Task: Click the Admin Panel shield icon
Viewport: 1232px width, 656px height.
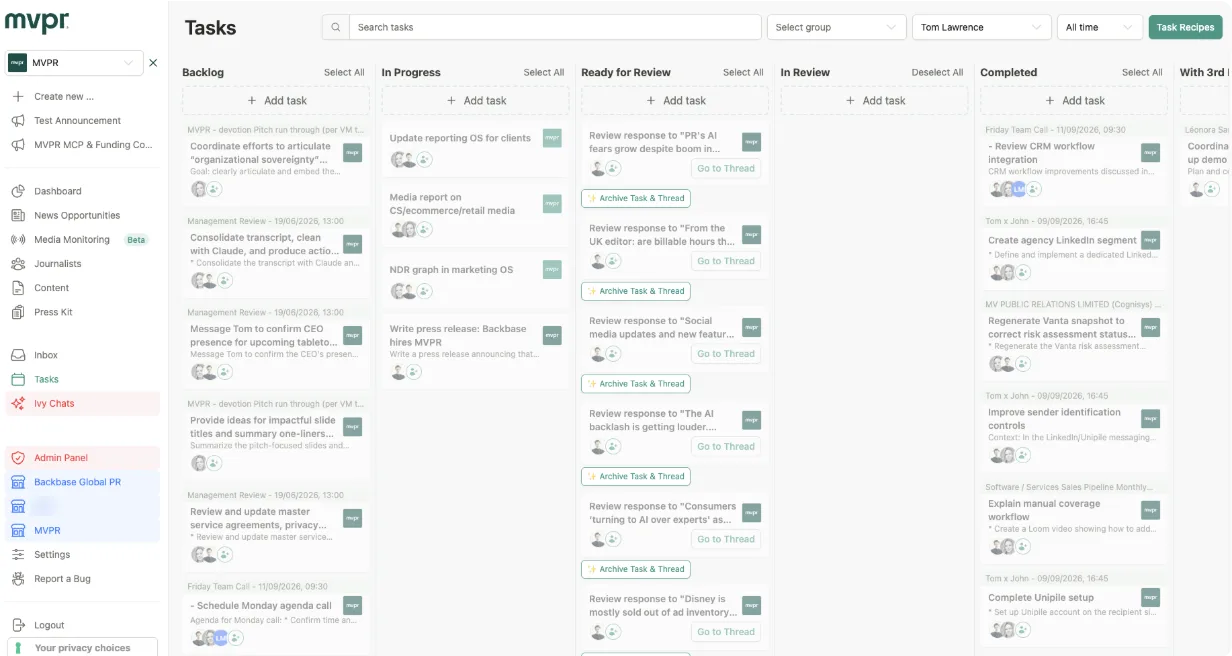Action: [x=17, y=458]
